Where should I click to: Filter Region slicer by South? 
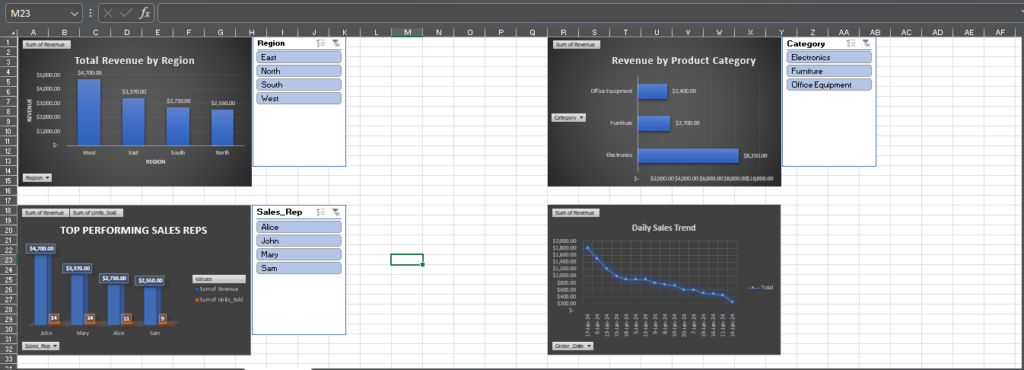coord(299,85)
